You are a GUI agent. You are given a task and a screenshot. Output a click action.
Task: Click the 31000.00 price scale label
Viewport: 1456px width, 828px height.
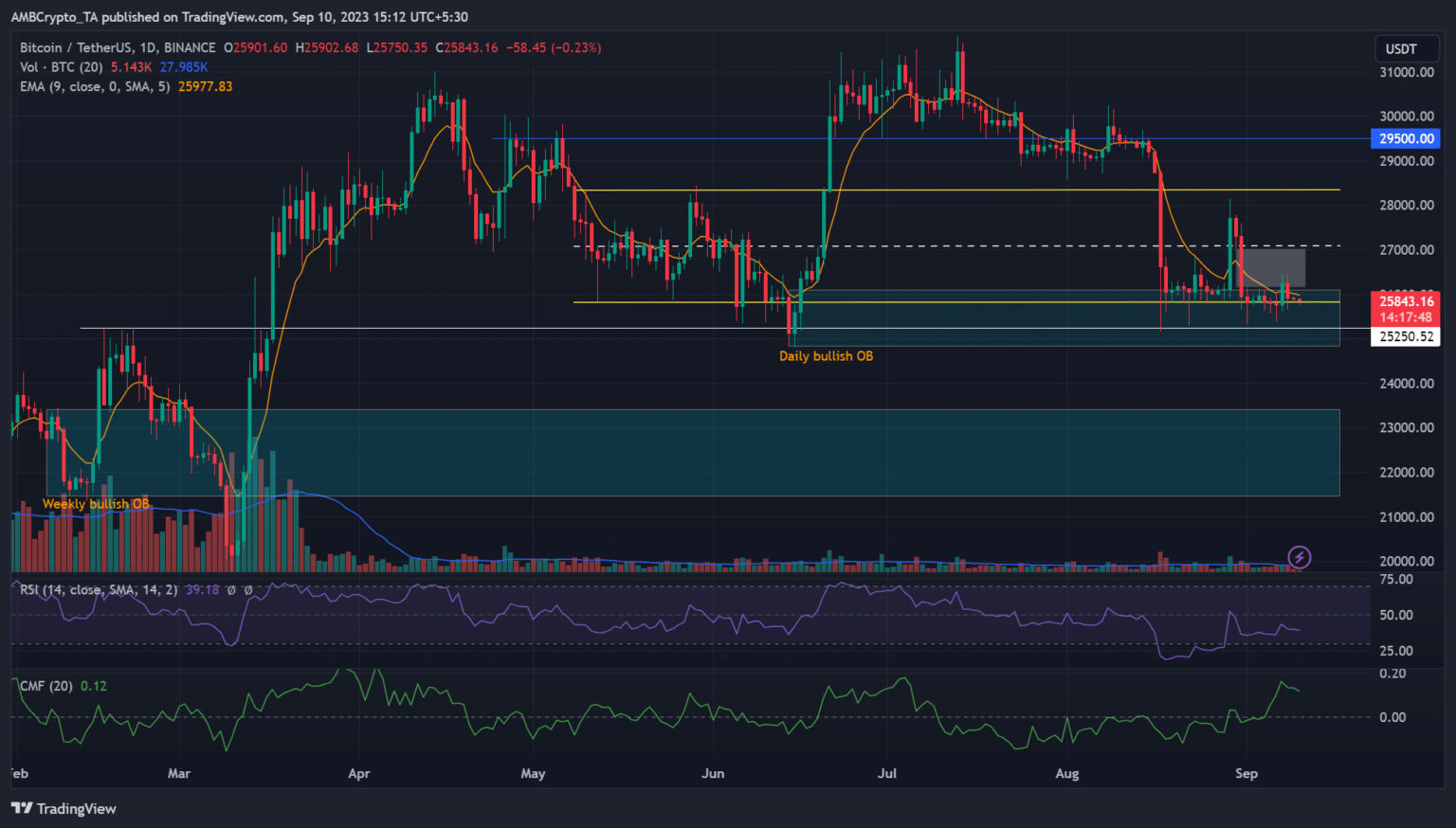1406,72
